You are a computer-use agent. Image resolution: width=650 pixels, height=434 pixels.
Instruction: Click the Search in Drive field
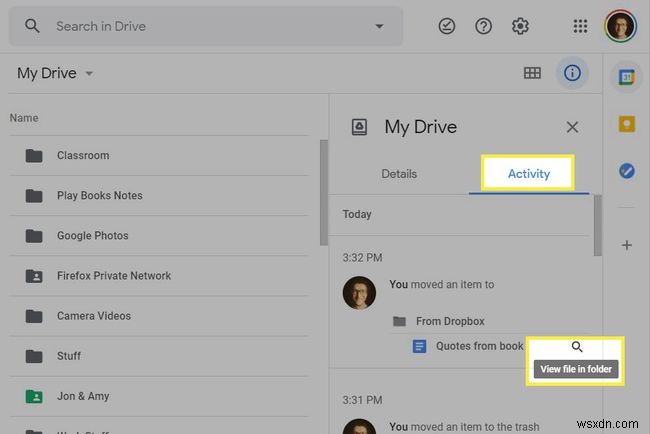point(200,27)
